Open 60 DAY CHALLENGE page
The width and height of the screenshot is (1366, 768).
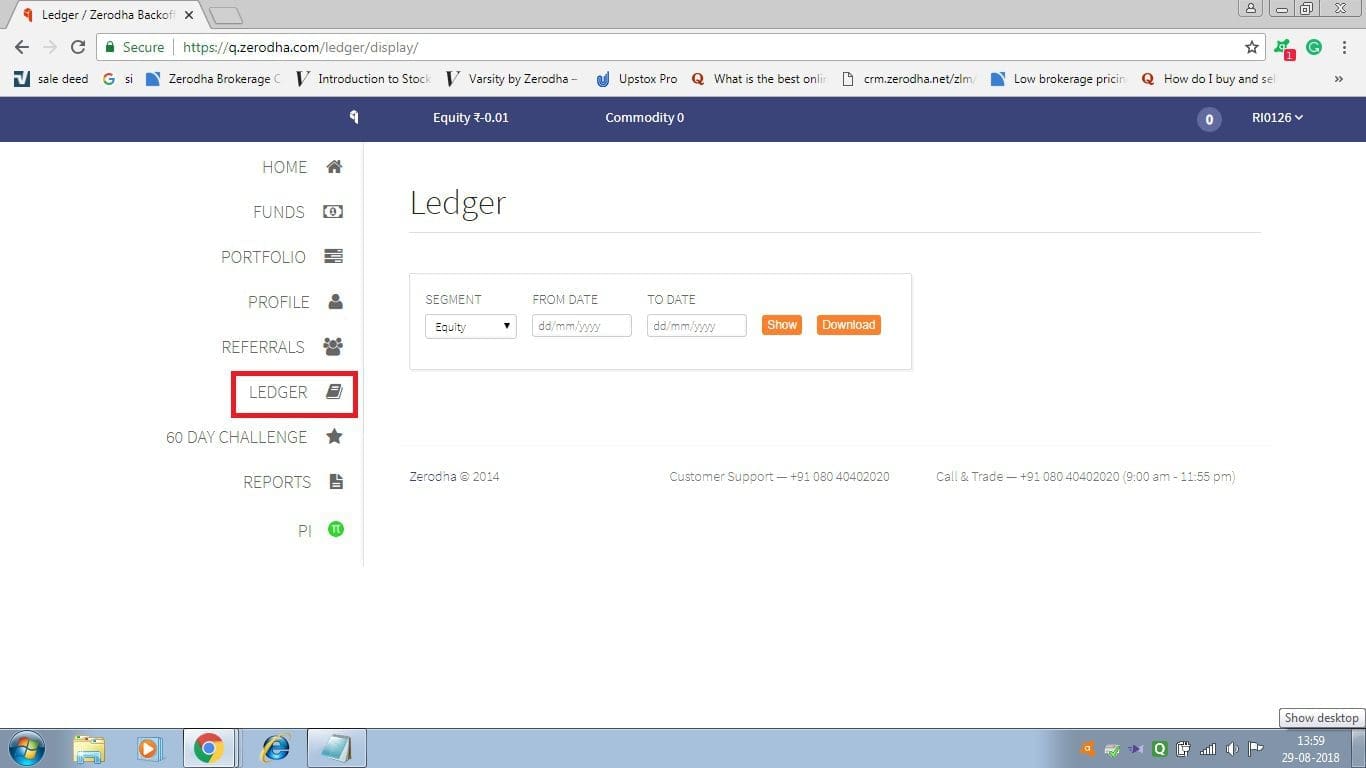pyautogui.click(x=236, y=437)
